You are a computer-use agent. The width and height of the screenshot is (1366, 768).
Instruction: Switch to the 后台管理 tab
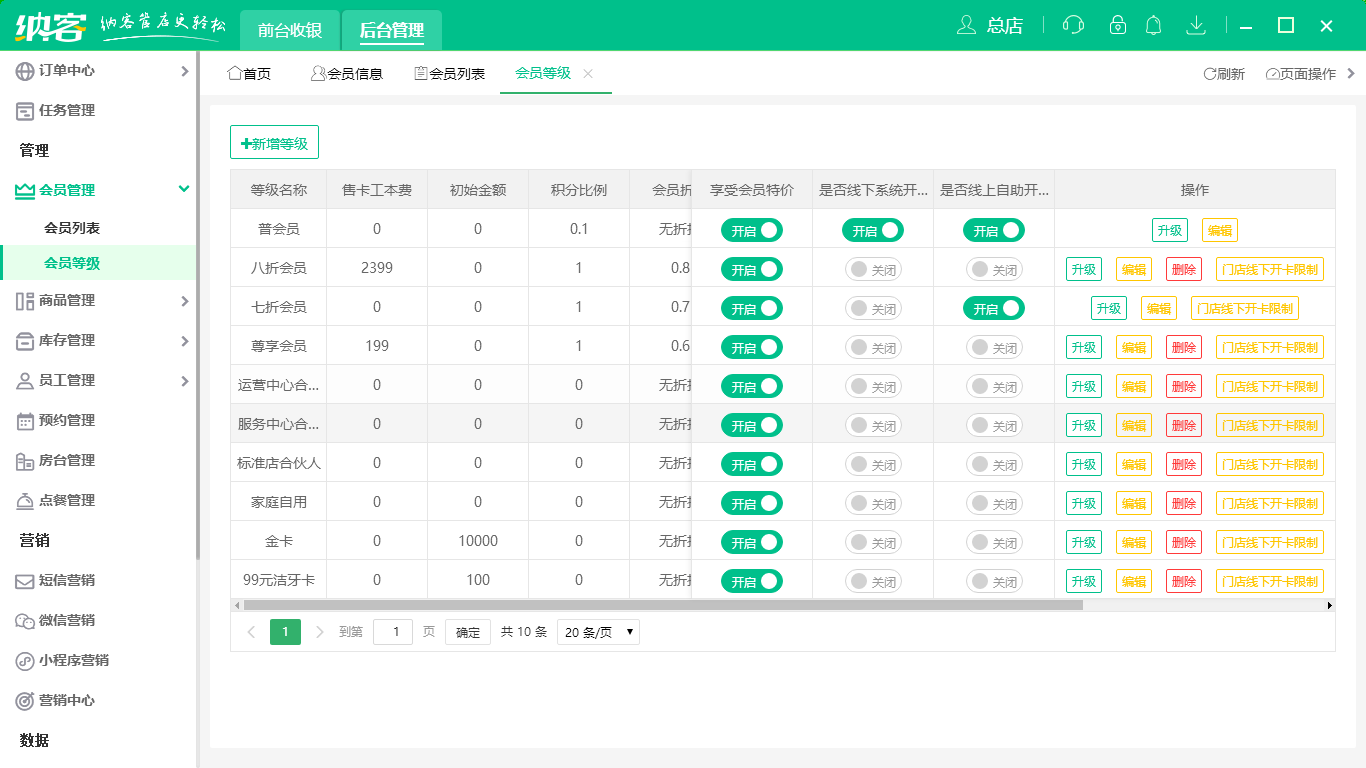coord(392,30)
